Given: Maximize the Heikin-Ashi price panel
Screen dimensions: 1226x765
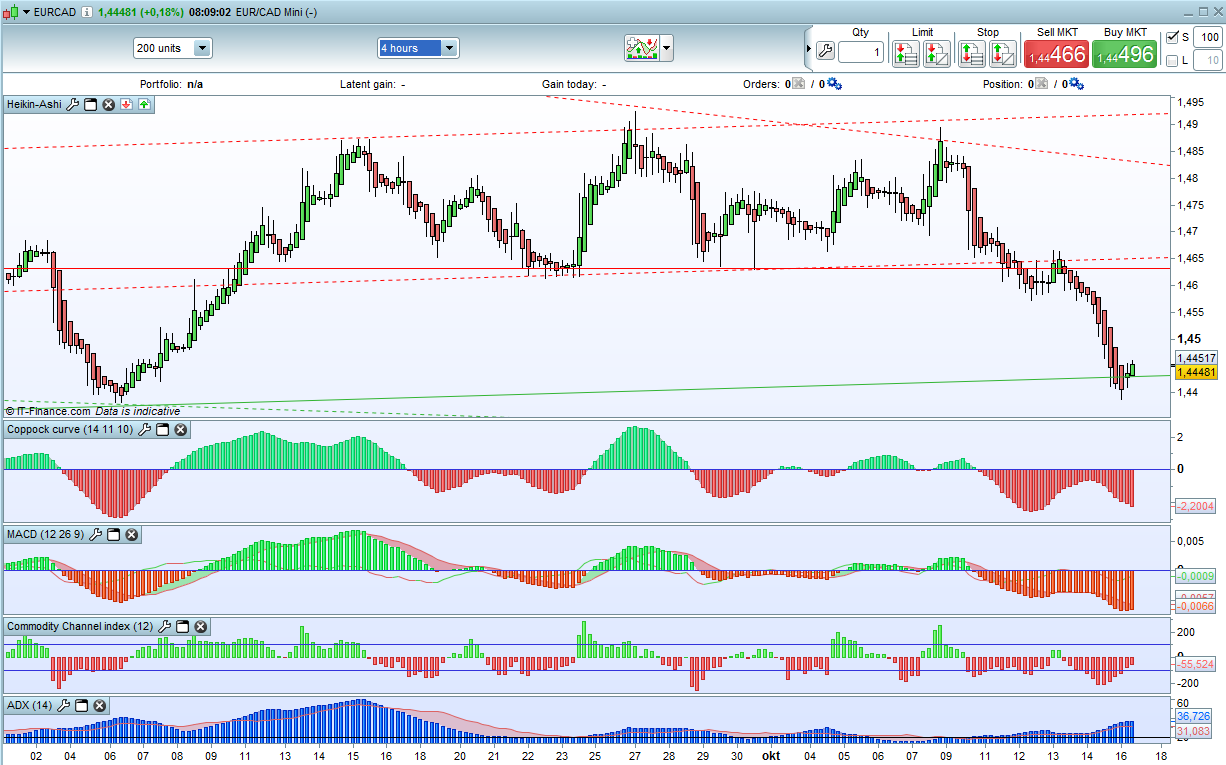Looking at the screenshot, I should tap(90, 104).
